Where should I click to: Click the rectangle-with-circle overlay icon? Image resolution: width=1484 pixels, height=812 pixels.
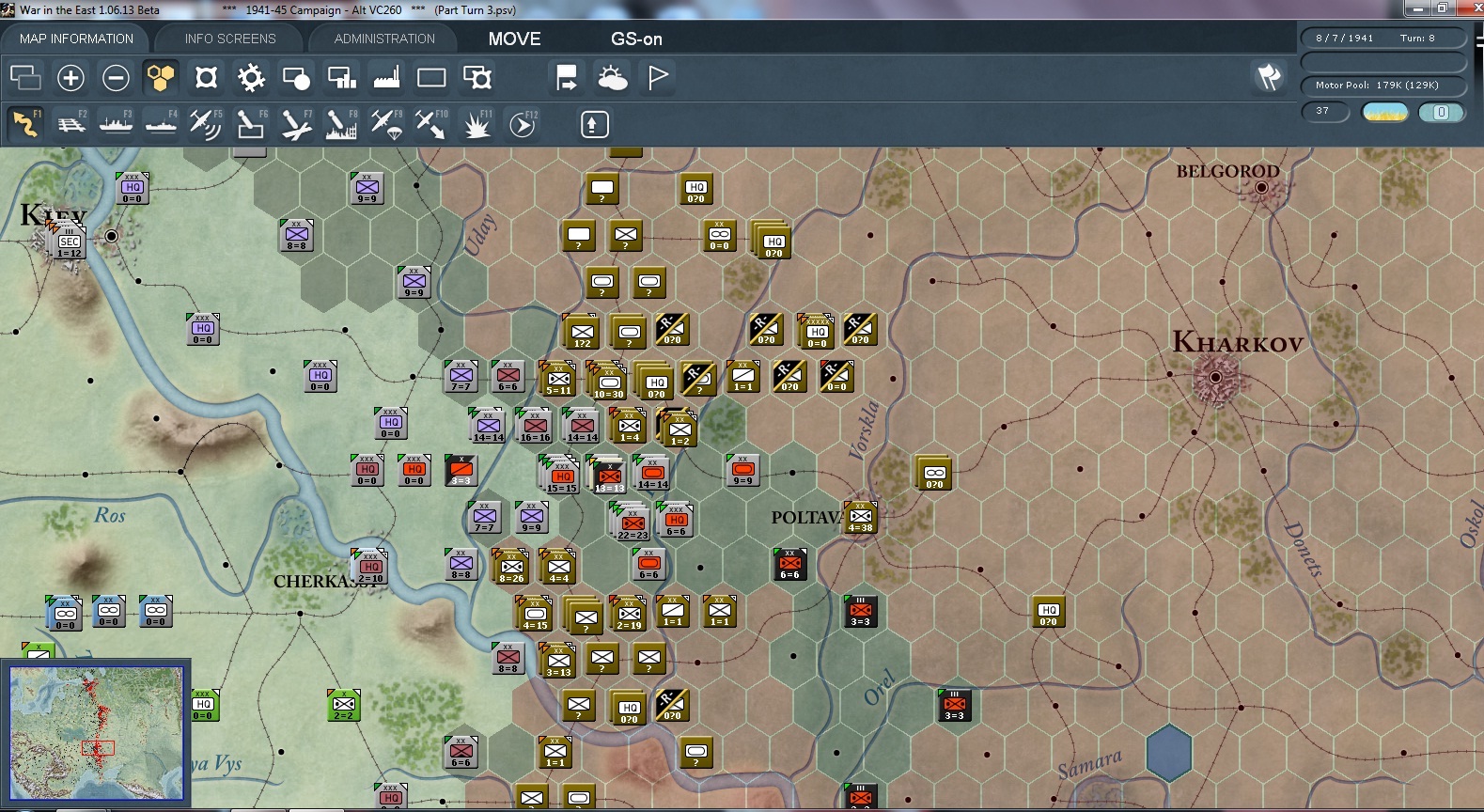pyautogui.click(x=296, y=77)
